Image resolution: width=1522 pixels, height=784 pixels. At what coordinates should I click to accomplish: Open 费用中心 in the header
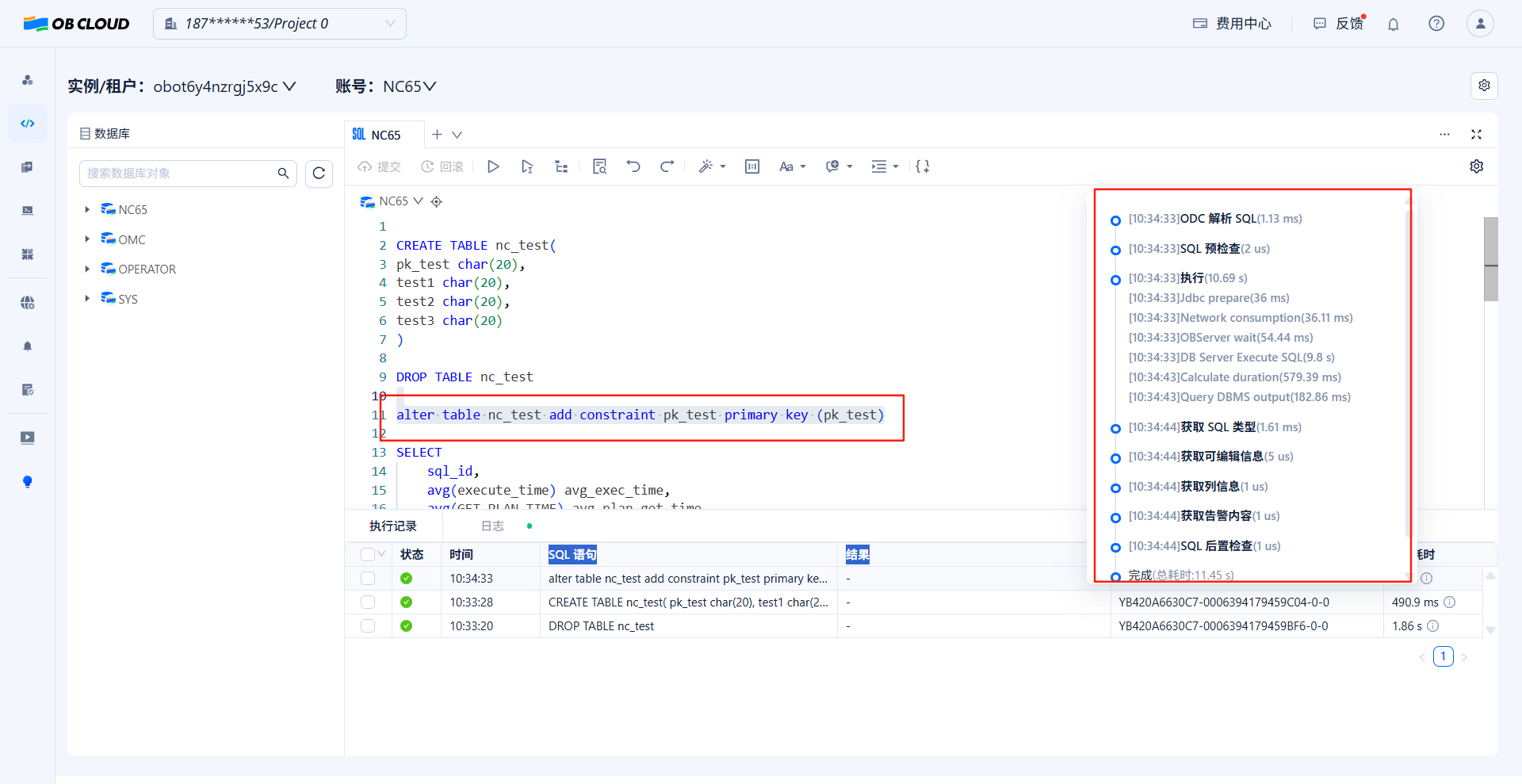tap(1232, 24)
